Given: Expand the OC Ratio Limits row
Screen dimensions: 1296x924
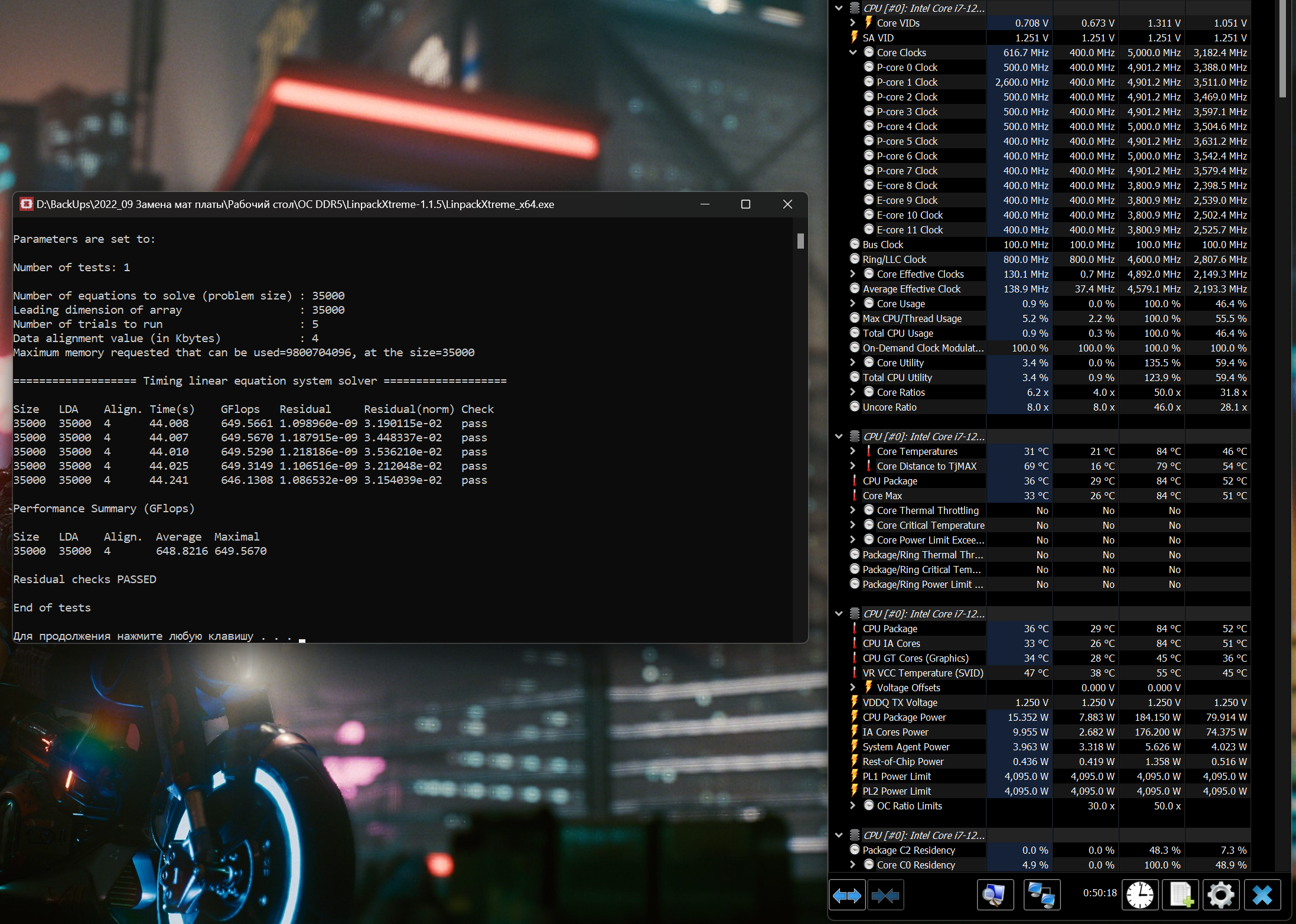Looking at the screenshot, I should click(x=852, y=806).
